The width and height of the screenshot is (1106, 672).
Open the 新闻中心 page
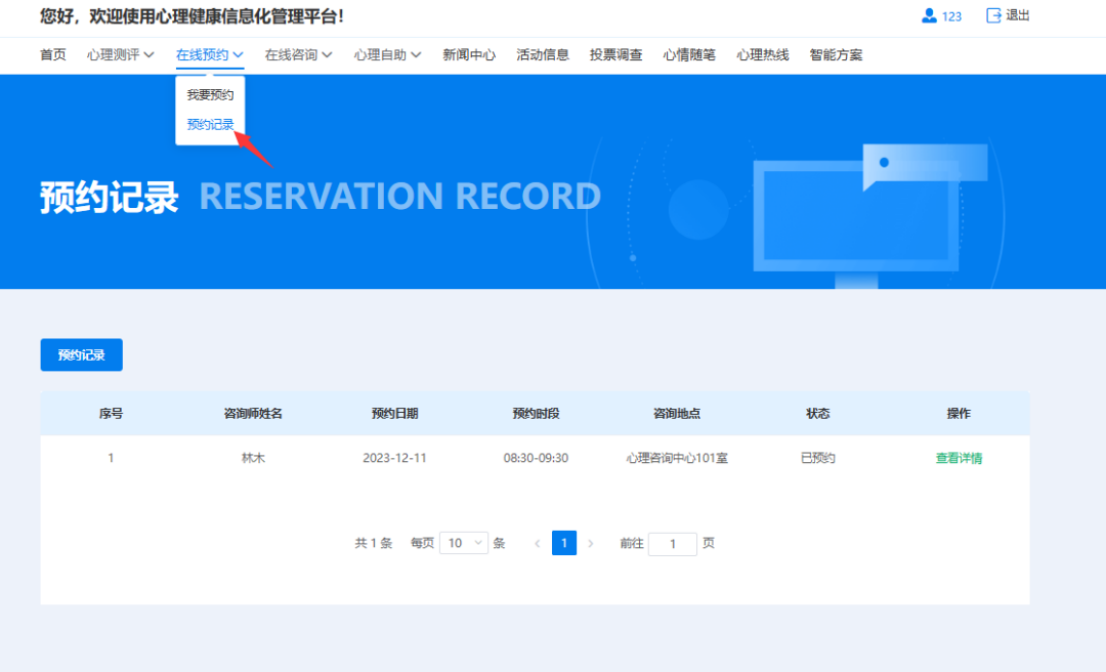pos(469,55)
